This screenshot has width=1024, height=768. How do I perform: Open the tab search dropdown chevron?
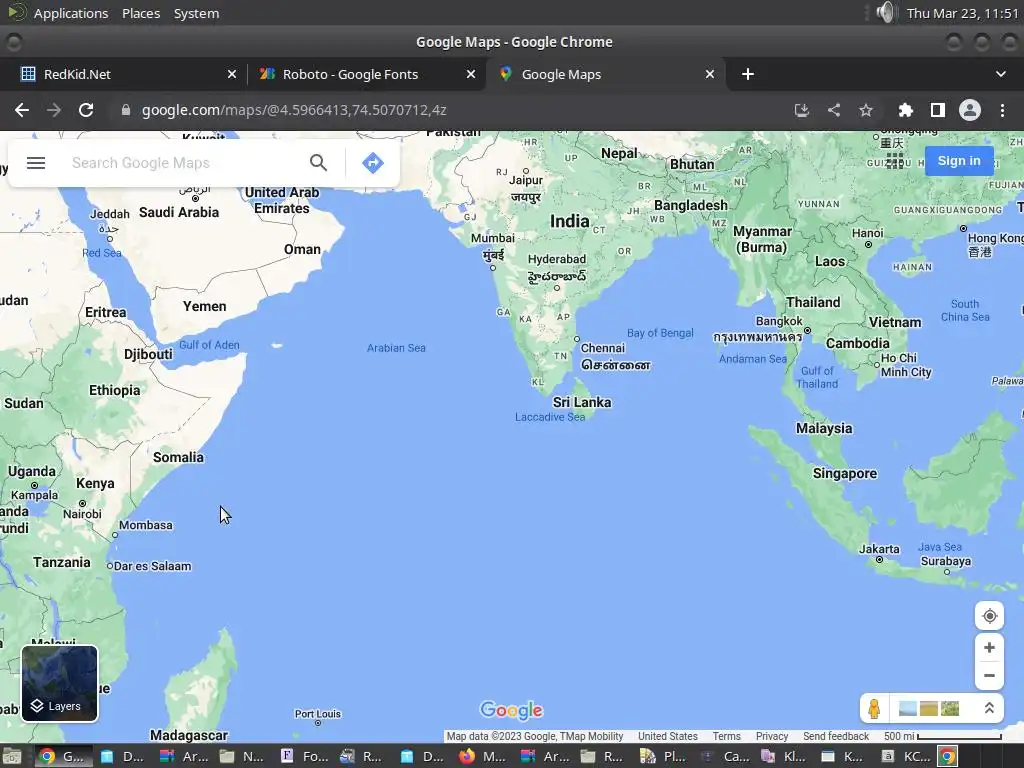point(1000,74)
